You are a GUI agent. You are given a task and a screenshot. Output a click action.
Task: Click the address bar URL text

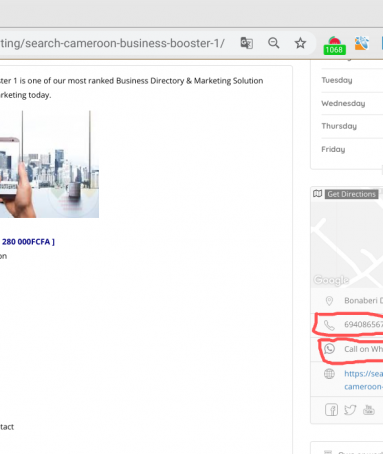pyautogui.click(x=112, y=43)
